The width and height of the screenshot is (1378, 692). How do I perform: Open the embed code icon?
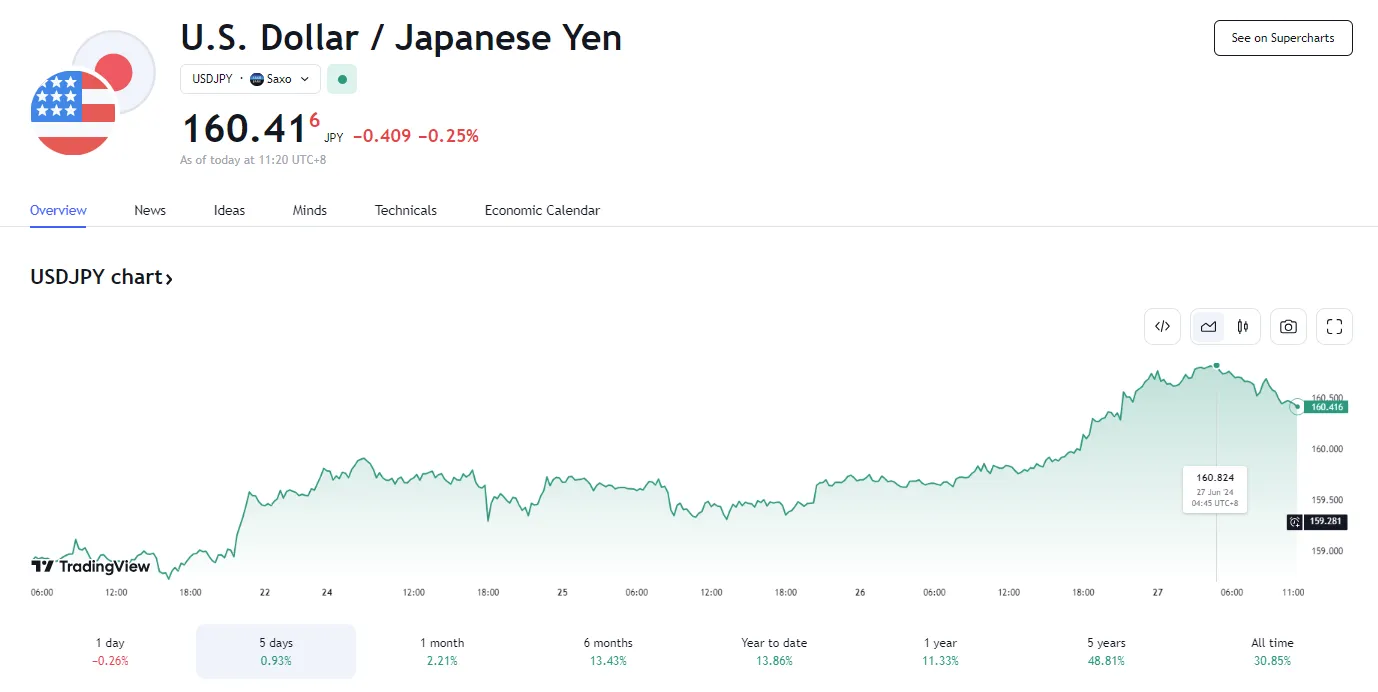pos(1163,326)
